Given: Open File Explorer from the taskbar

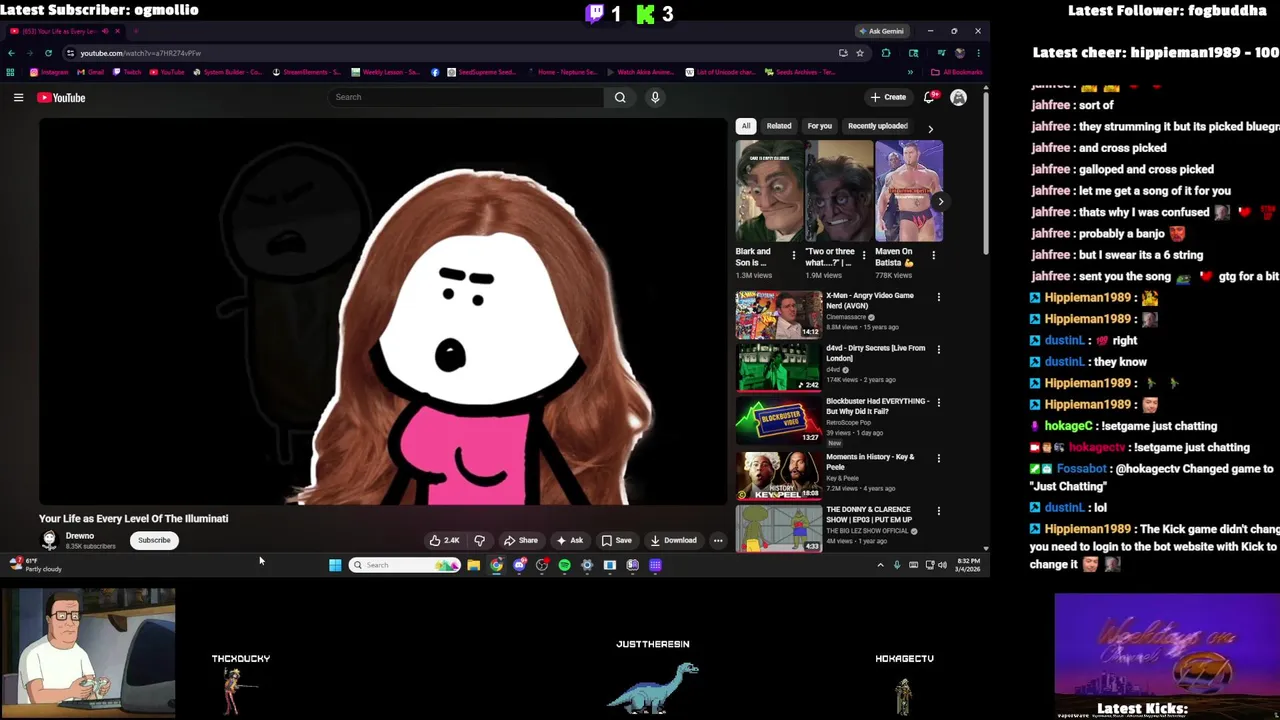Looking at the screenshot, I should 474,565.
